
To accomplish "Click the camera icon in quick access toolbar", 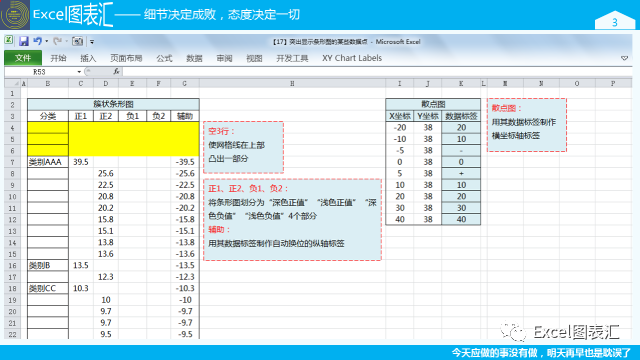I will tap(77, 41).
